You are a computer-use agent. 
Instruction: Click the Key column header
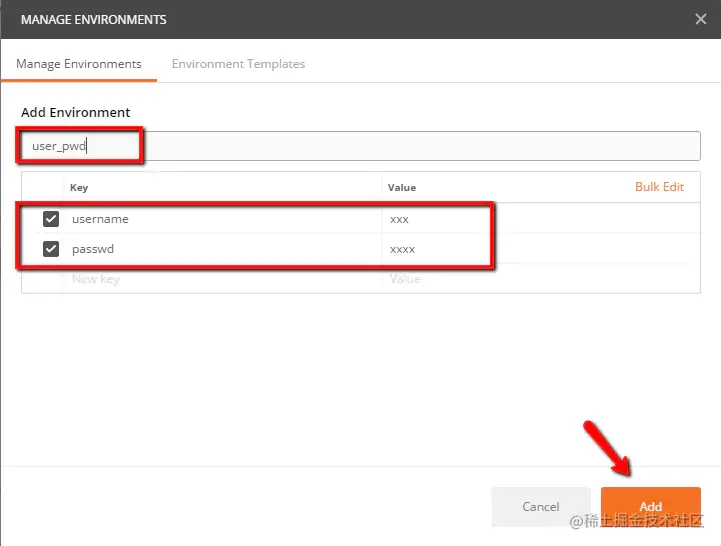pyautogui.click(x=79, y=187)
